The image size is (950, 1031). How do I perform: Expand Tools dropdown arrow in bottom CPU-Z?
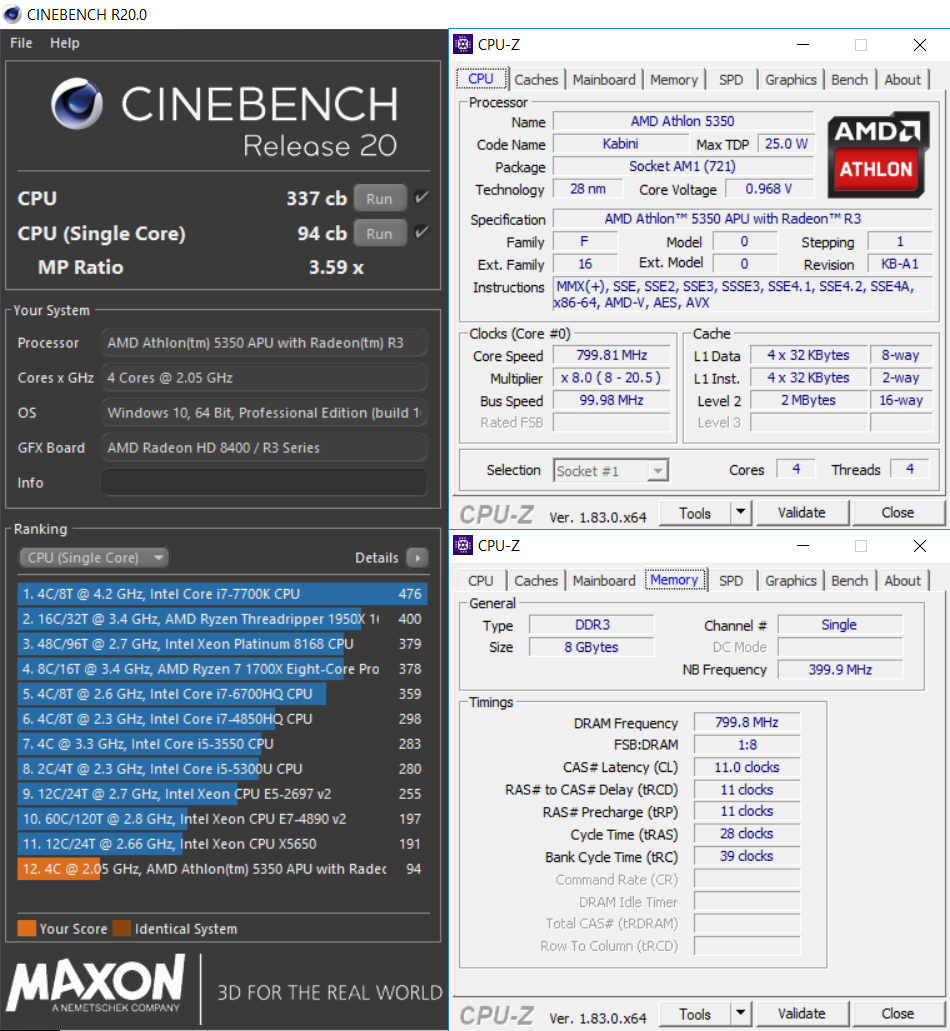click(740, 1013)
